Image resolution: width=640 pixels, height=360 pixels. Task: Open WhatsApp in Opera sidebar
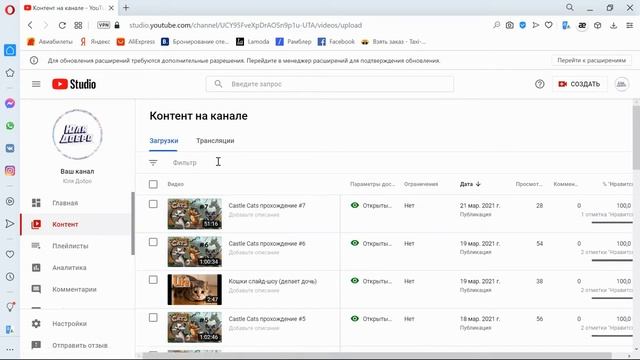point(10,126)
